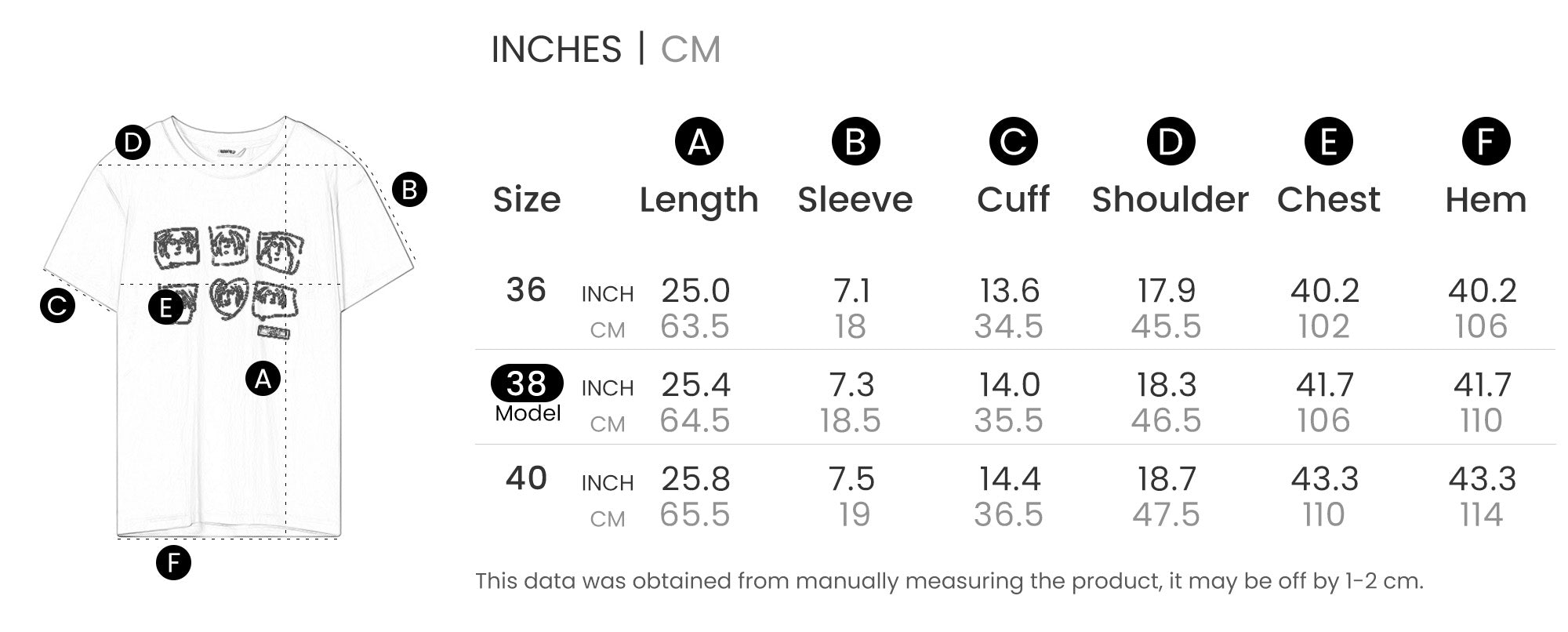Image resolution: width=1568 pixels, height=632 pixels.
Task: Select size 40 in the size column
Action: pyautogui.click(x=525, y=478)
